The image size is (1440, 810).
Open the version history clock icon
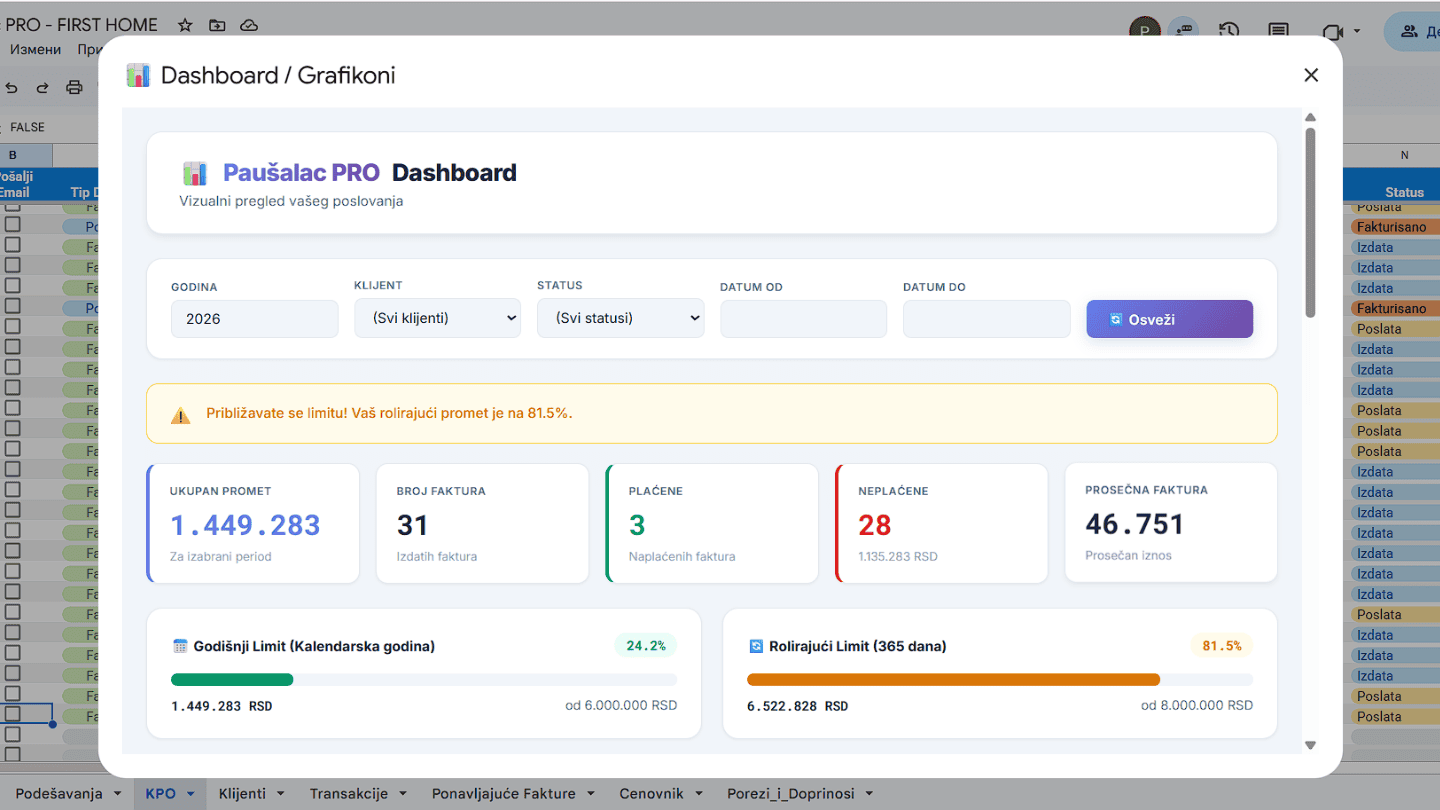(x=1229, y=31)
